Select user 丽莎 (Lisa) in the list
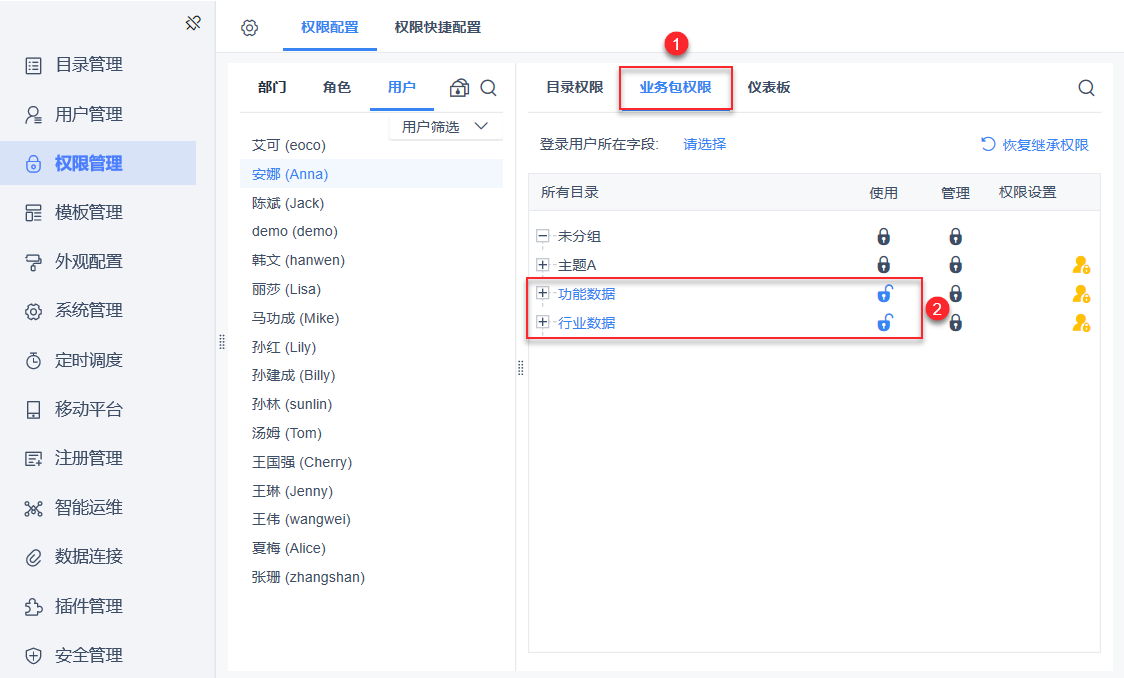The width and height of the screenshot is (1124, 678). click(x=286, y=289)
